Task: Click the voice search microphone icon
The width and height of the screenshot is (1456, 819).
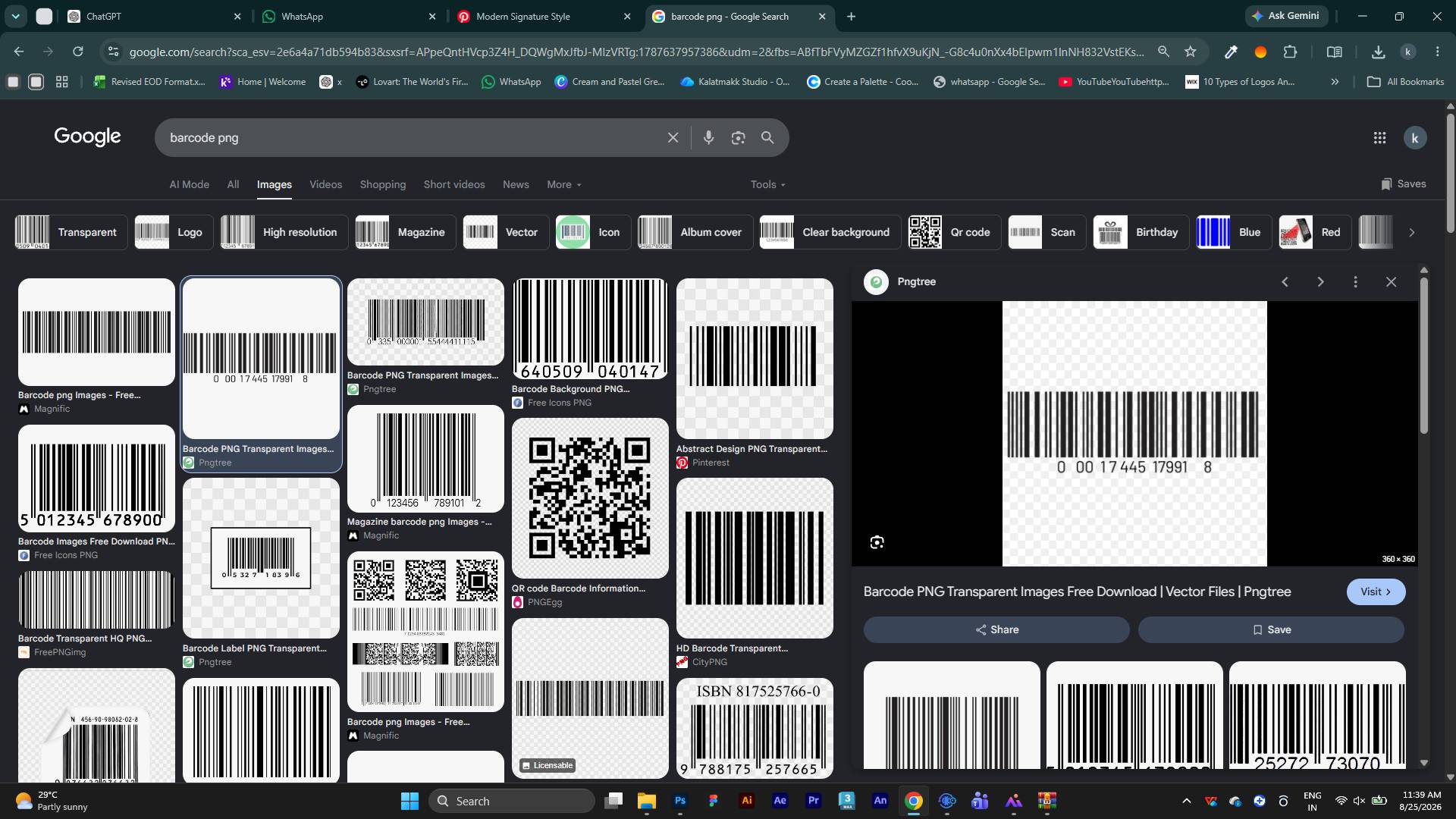Action: (708, 137)
